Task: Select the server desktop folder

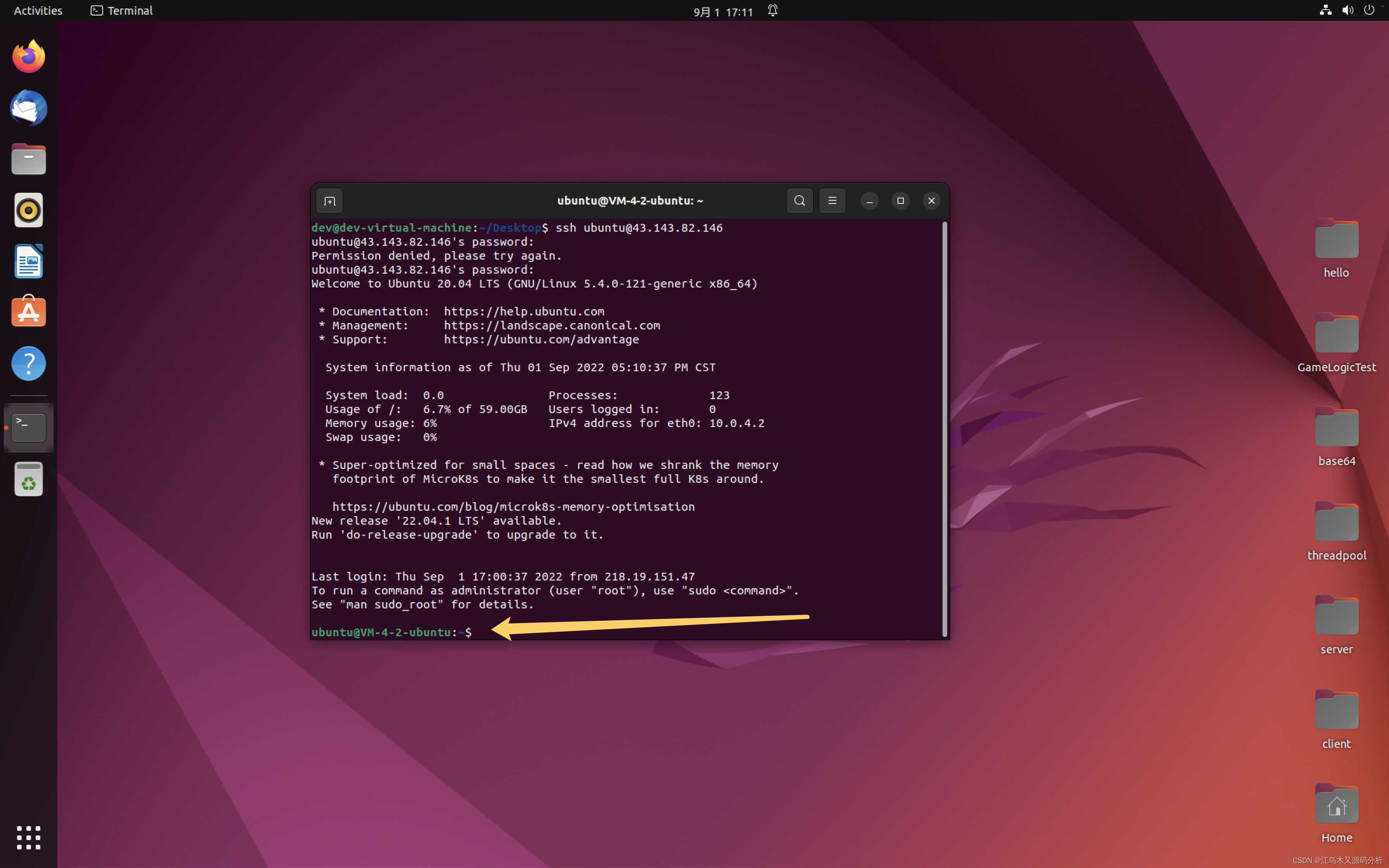Action: (1337, 626)
